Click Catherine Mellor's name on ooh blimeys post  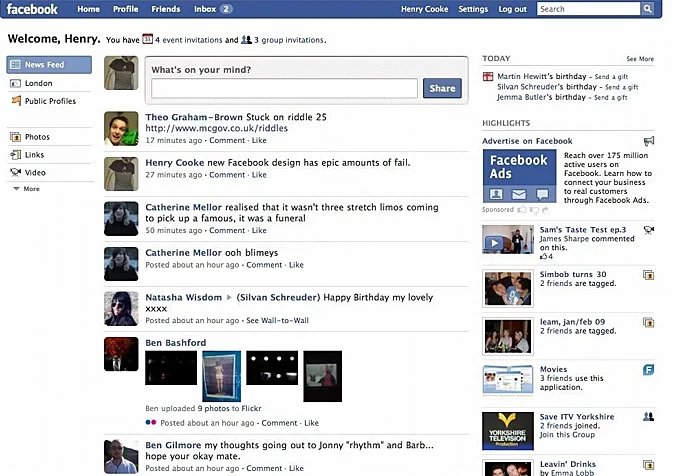click(183, 253)
